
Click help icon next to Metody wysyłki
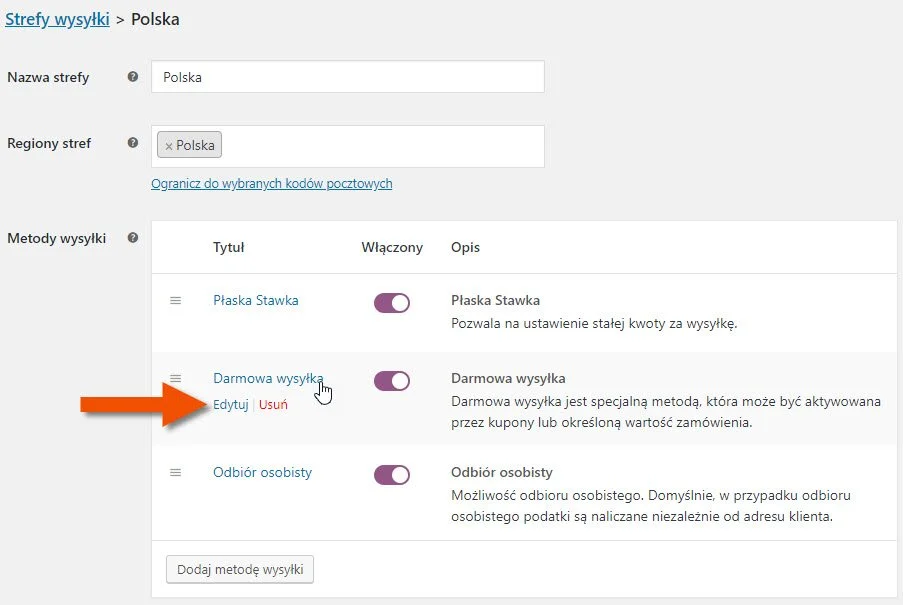132,238
